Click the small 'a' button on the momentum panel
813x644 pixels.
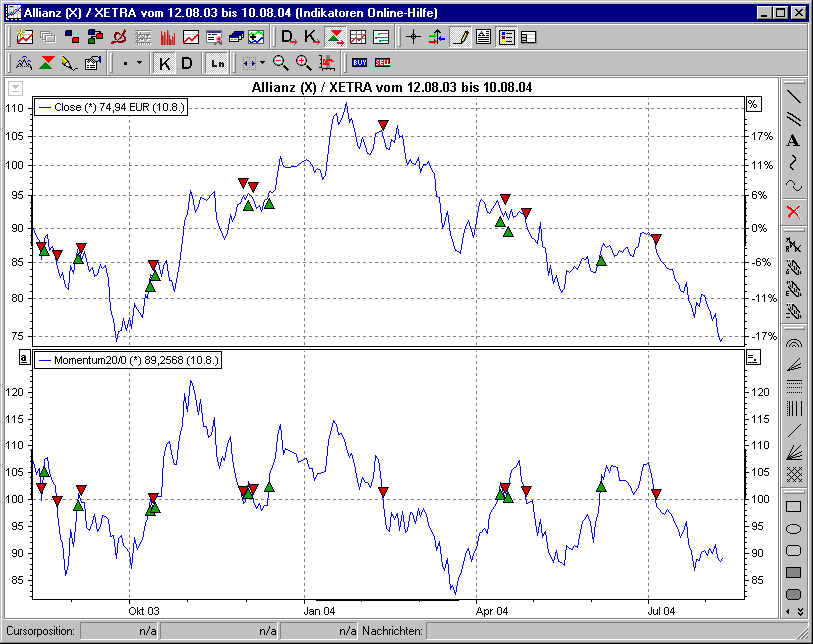point(22,356)
